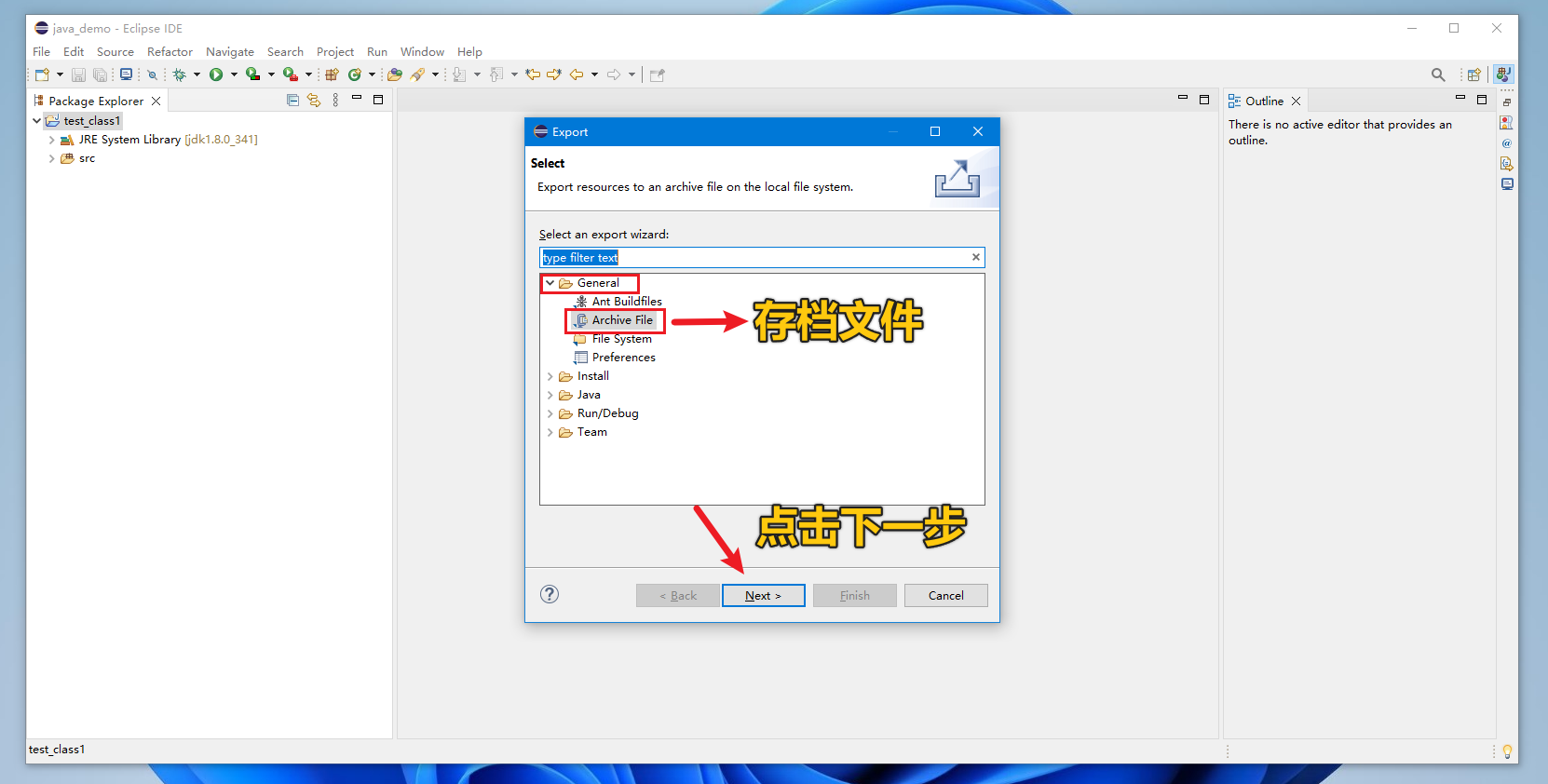
Task: Select the Java perspective icon
Action: coord(1503,74)
